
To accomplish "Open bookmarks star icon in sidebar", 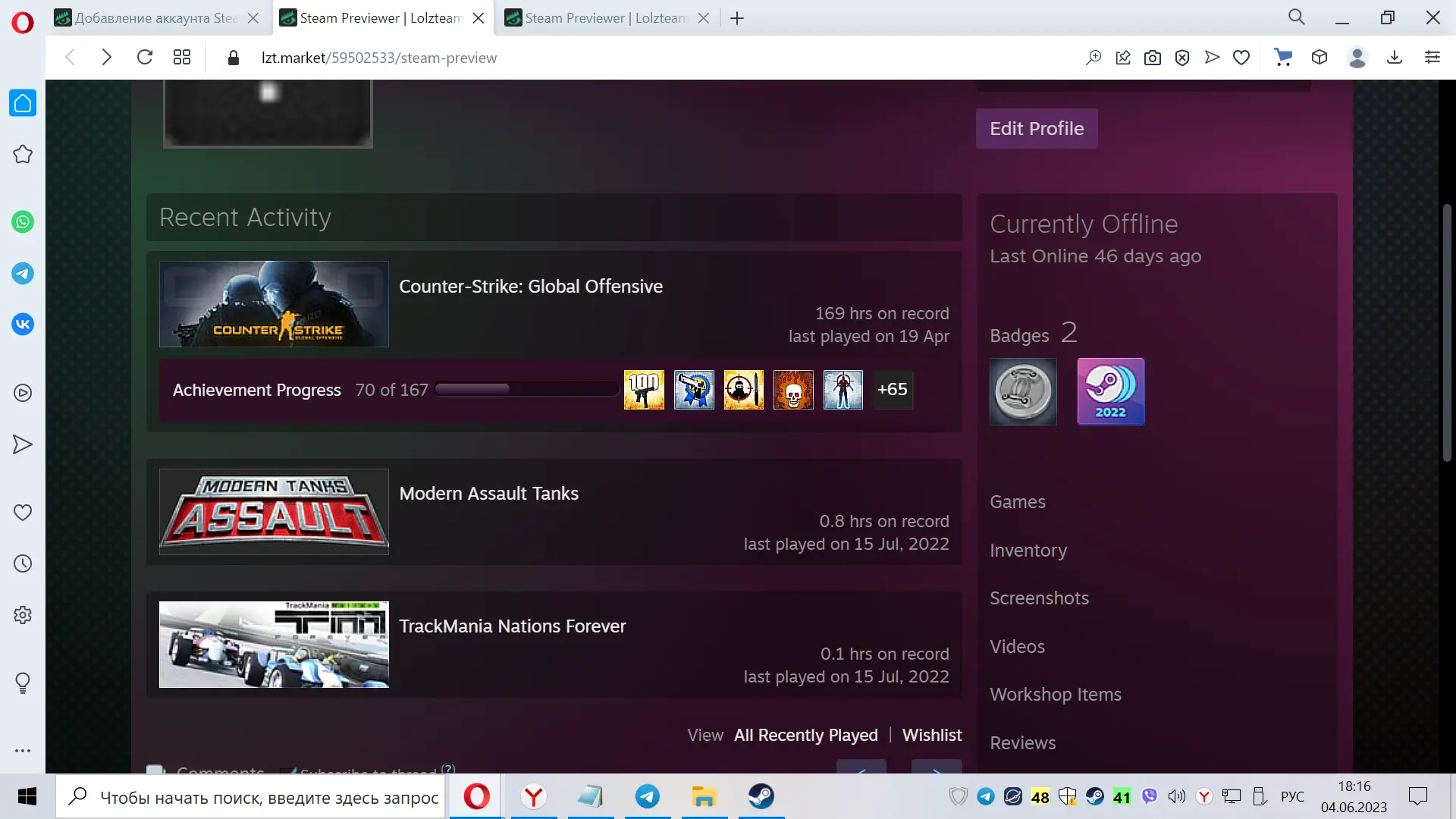I will tap(23, 155).
